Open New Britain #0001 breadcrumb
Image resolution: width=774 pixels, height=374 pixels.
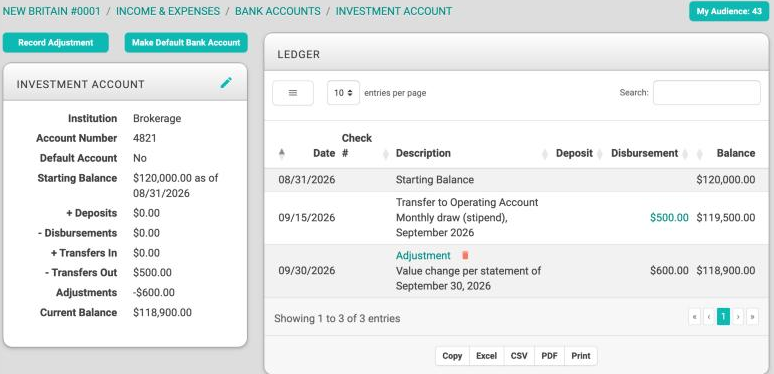[52, 11]
